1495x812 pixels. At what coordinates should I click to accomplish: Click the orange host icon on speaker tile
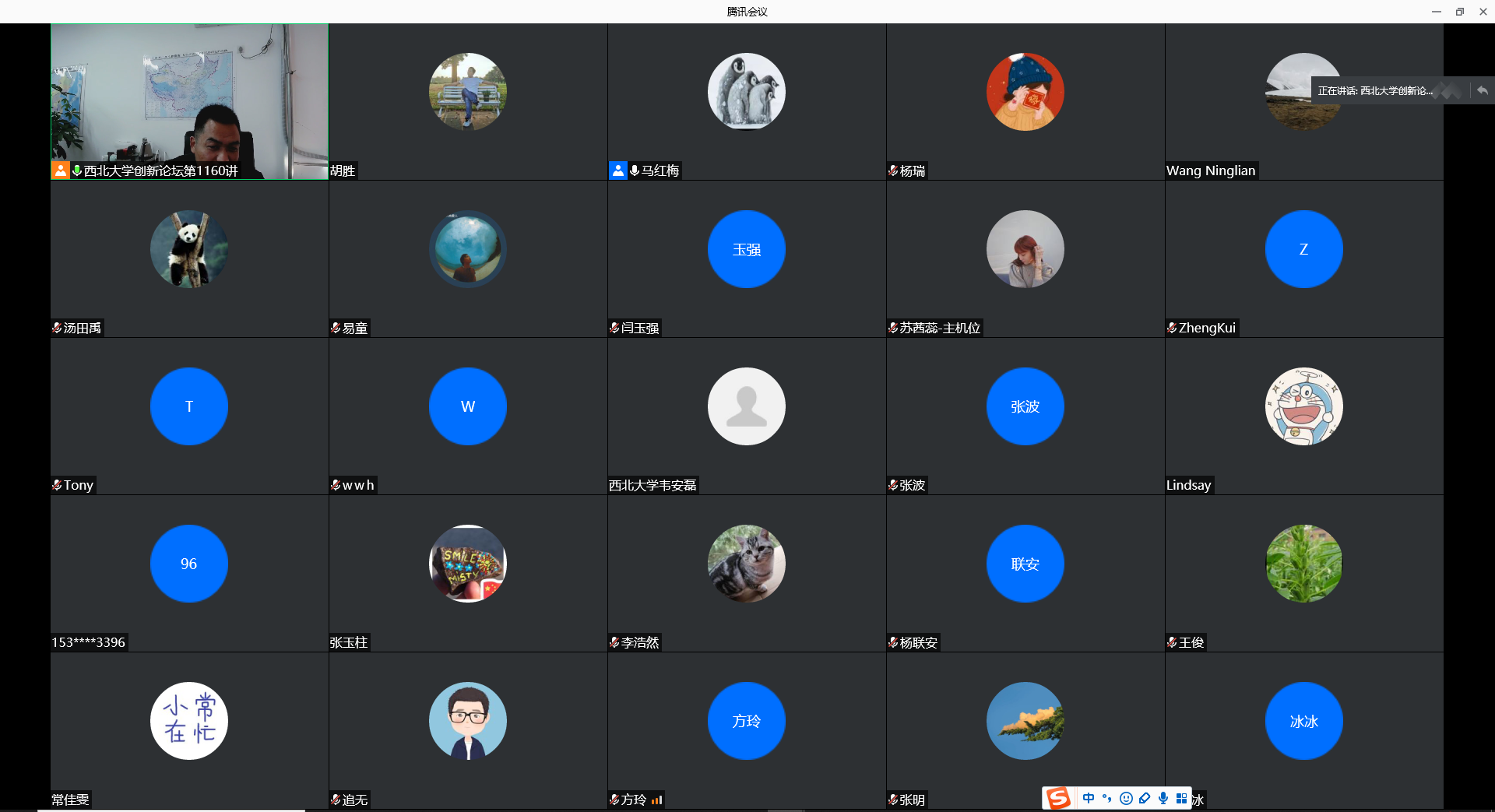[60, 170]
